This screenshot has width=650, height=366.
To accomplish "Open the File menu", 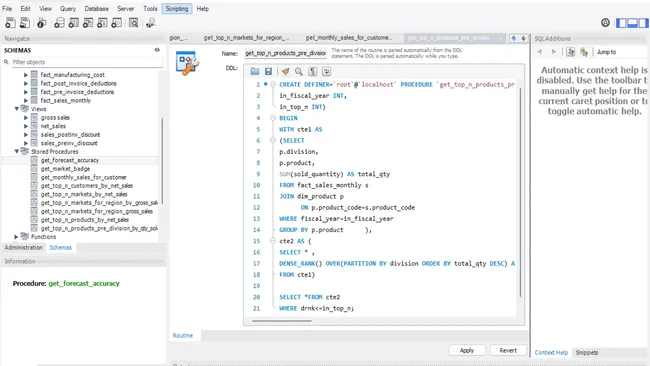I will click(7, 8).
